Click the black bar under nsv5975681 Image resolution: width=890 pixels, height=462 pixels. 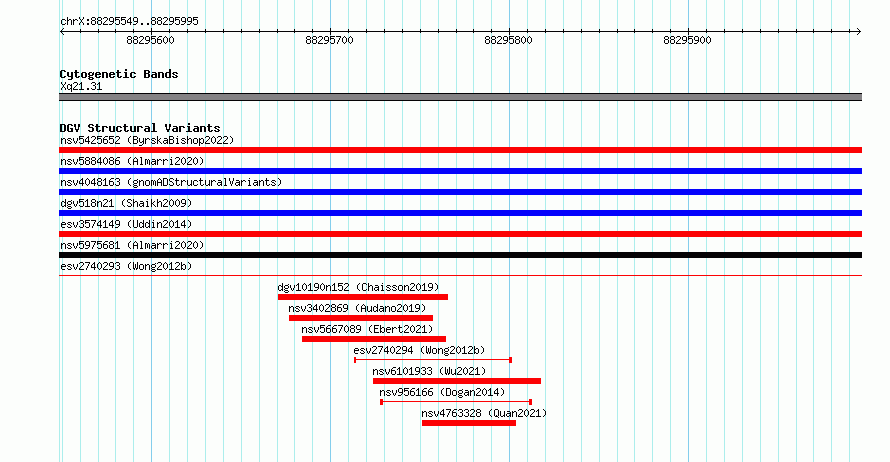pyautogui.click(x=460, y=255)
